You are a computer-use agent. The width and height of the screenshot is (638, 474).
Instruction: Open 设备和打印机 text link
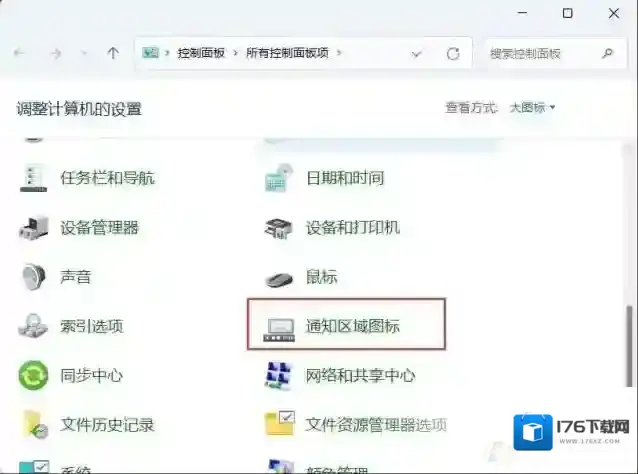pyautogui.click(x=353, y=228)
